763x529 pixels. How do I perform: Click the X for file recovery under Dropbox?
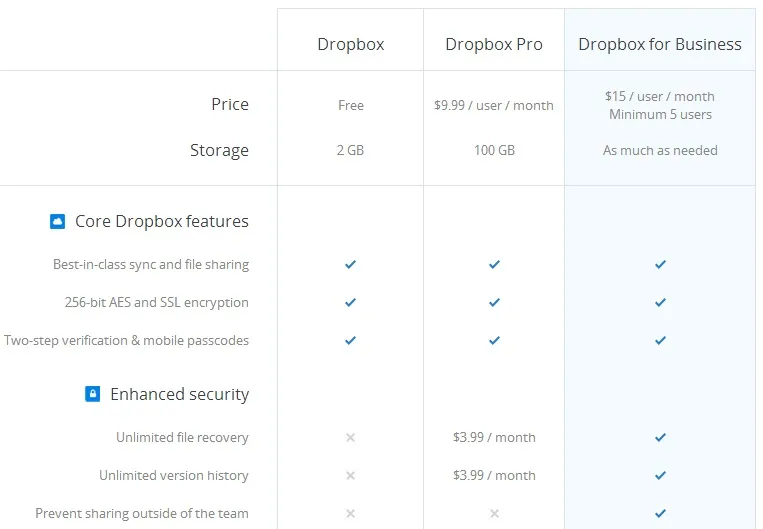click(350, 438)
